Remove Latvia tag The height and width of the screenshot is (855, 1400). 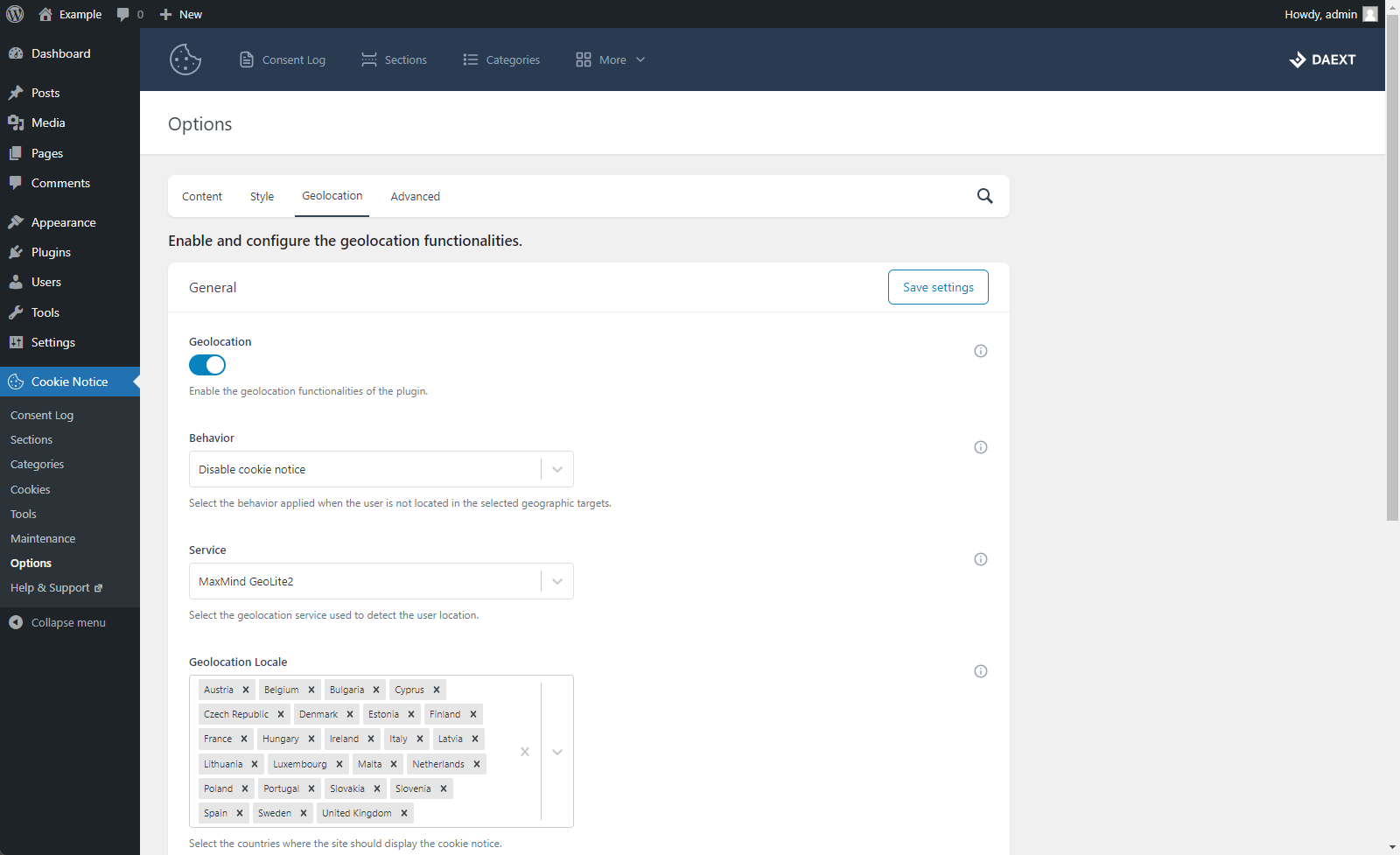475,739
